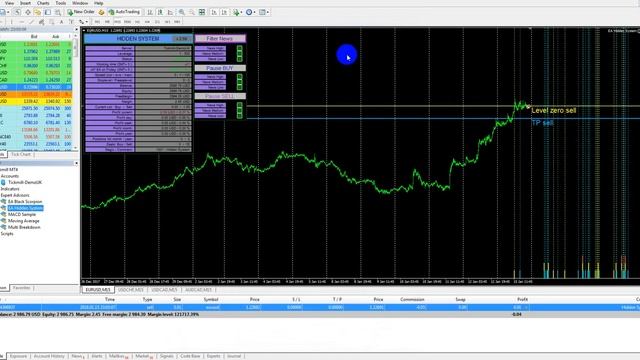Open the Journal terminal tab
Image resolution: width=640 pixels, height=360 pixels.
(234, 356)
